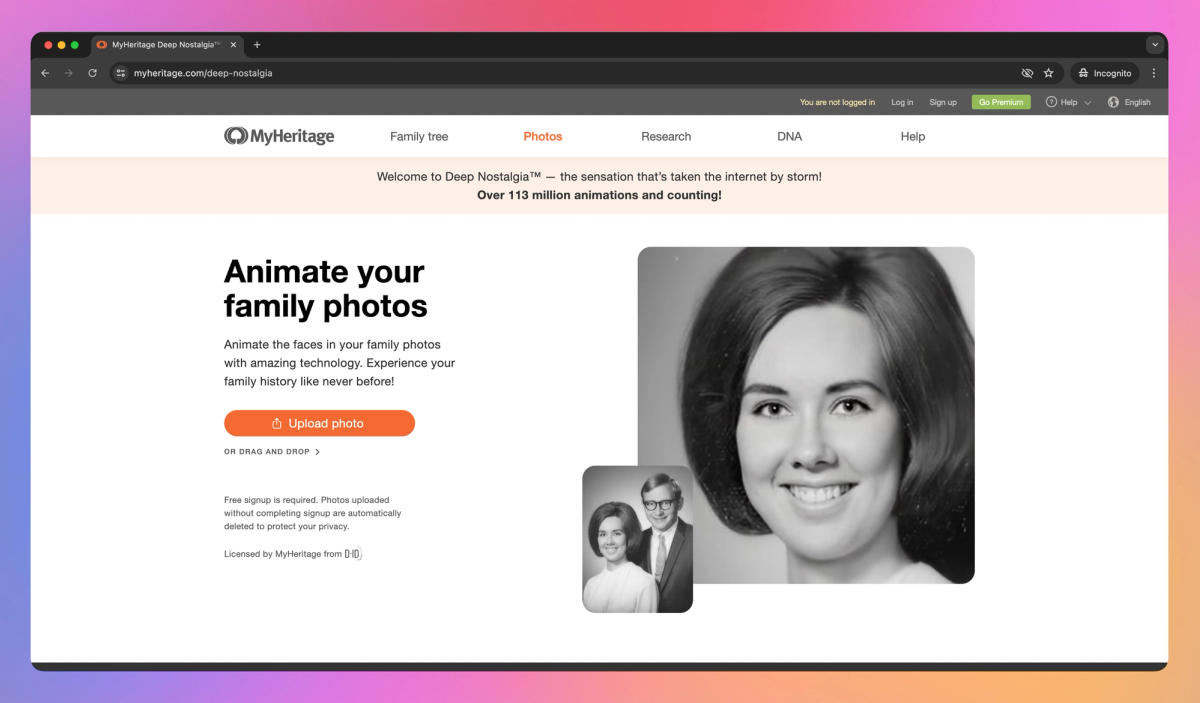
Task: Click the address bar URL
Action: click(x=203, y=73)
